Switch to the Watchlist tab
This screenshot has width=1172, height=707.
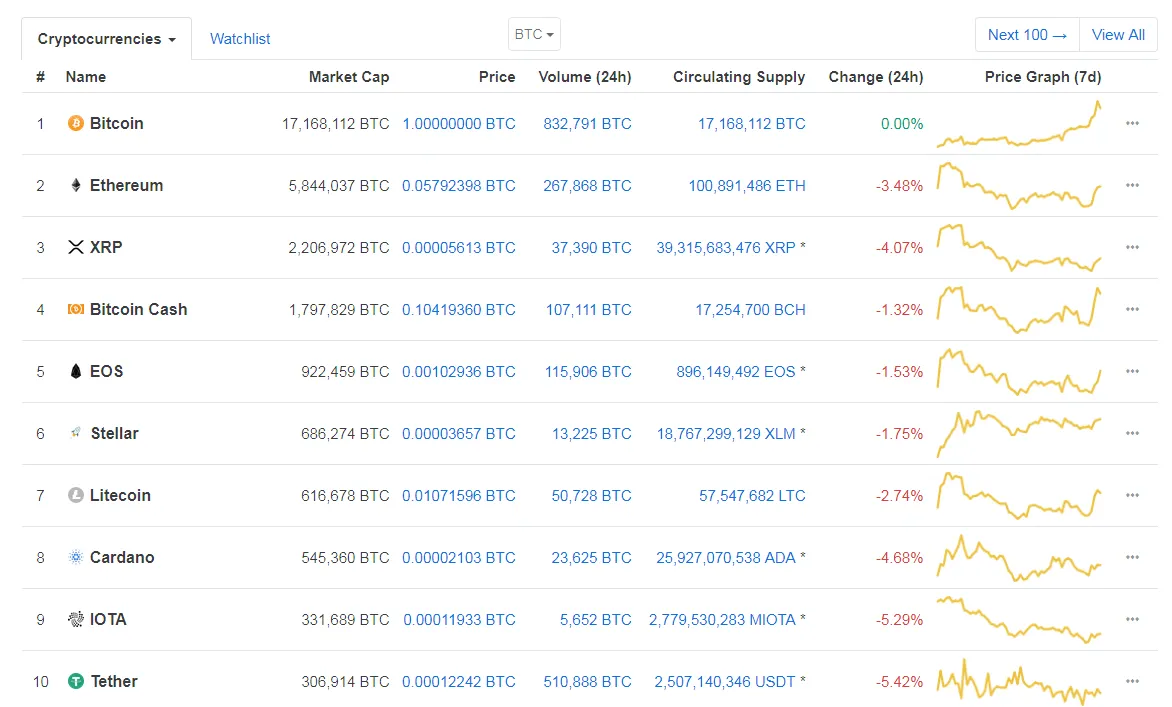(x=240, y=39)
